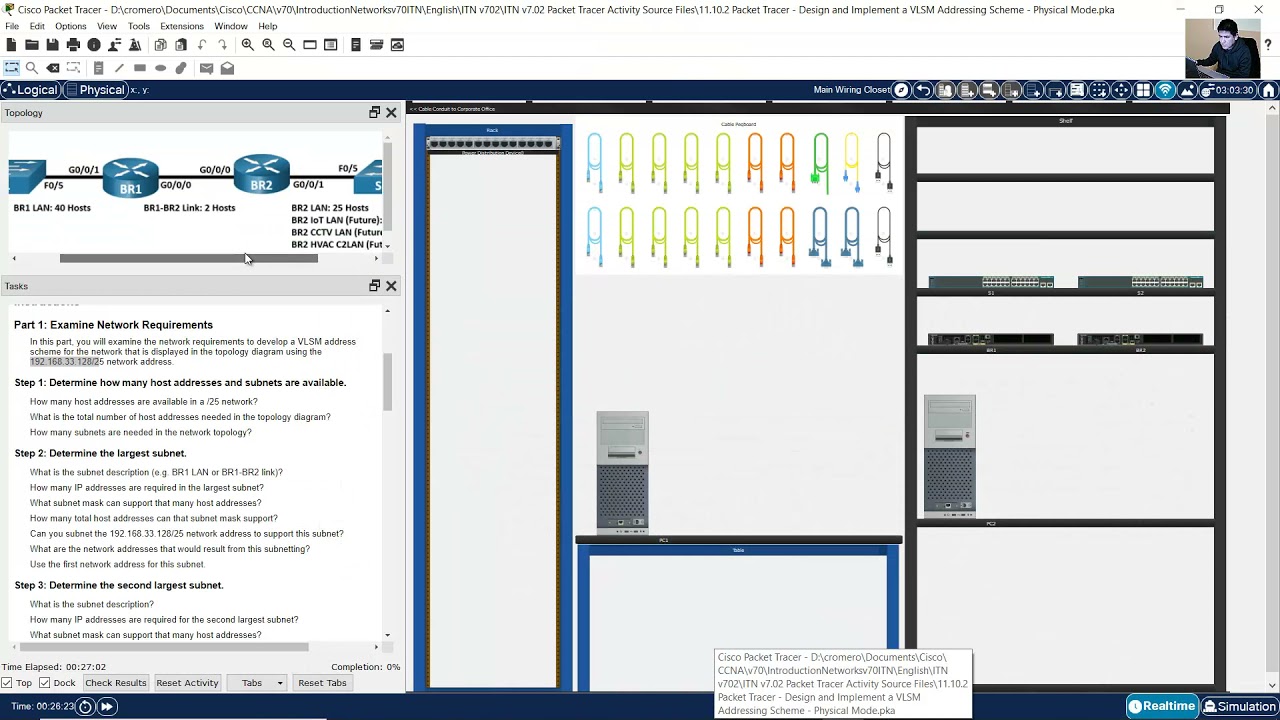This screenshot has height=720, width=1280.
Task: Click the Move Object arrows icon
Action: point(1121,90)
